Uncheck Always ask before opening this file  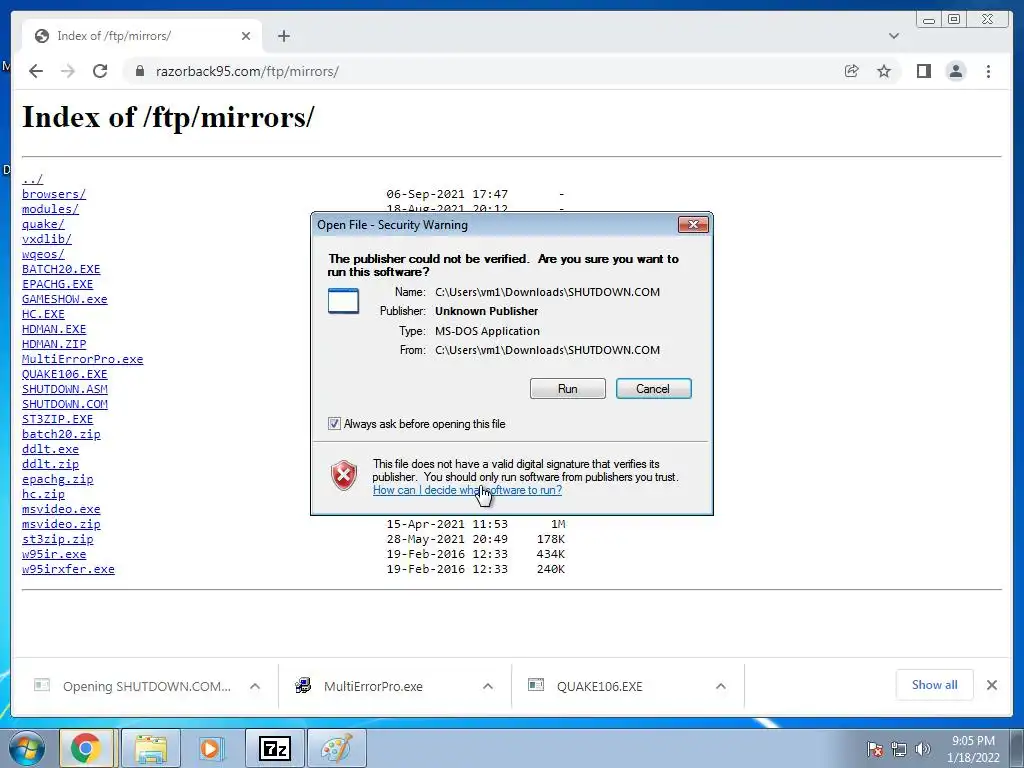[x=334, y=424]
